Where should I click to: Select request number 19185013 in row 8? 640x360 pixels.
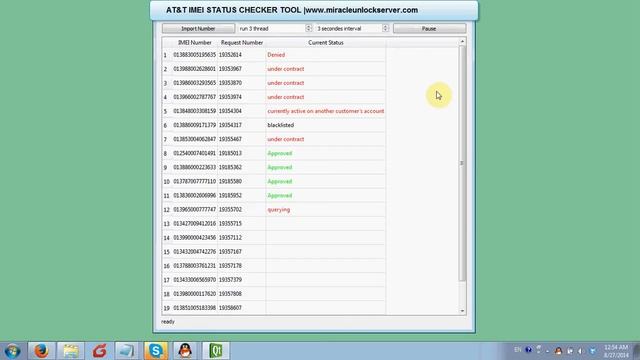[x=230, y=153]
